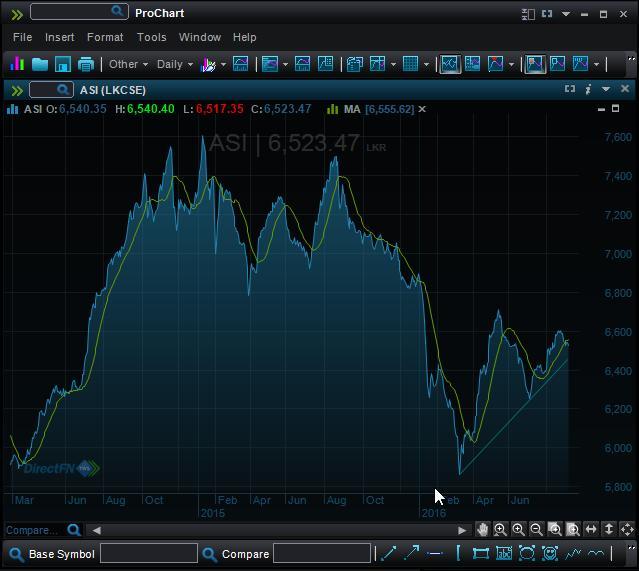639x571 pixels.
Task: Open the Window menu
Action: (200, 37)
